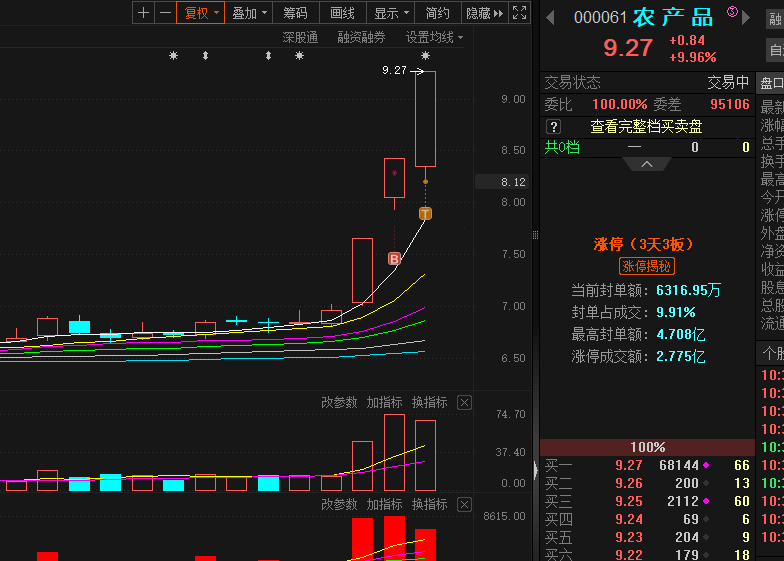The image size is (784, 561).
Task: Go to next stock with right arrow
Action: (x=746, y=18)
